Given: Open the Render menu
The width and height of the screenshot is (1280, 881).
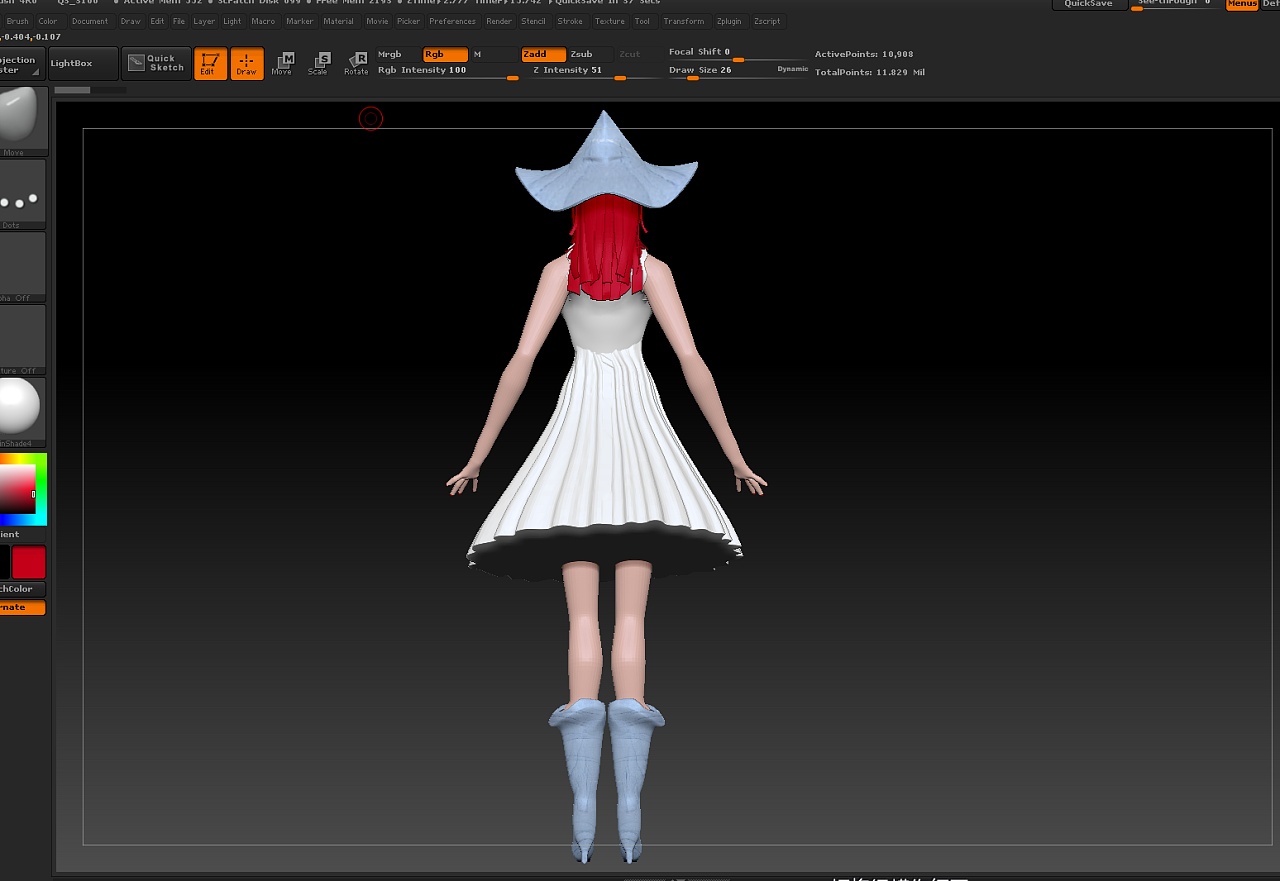Looking at the screenshot, I should click(499, 21).
